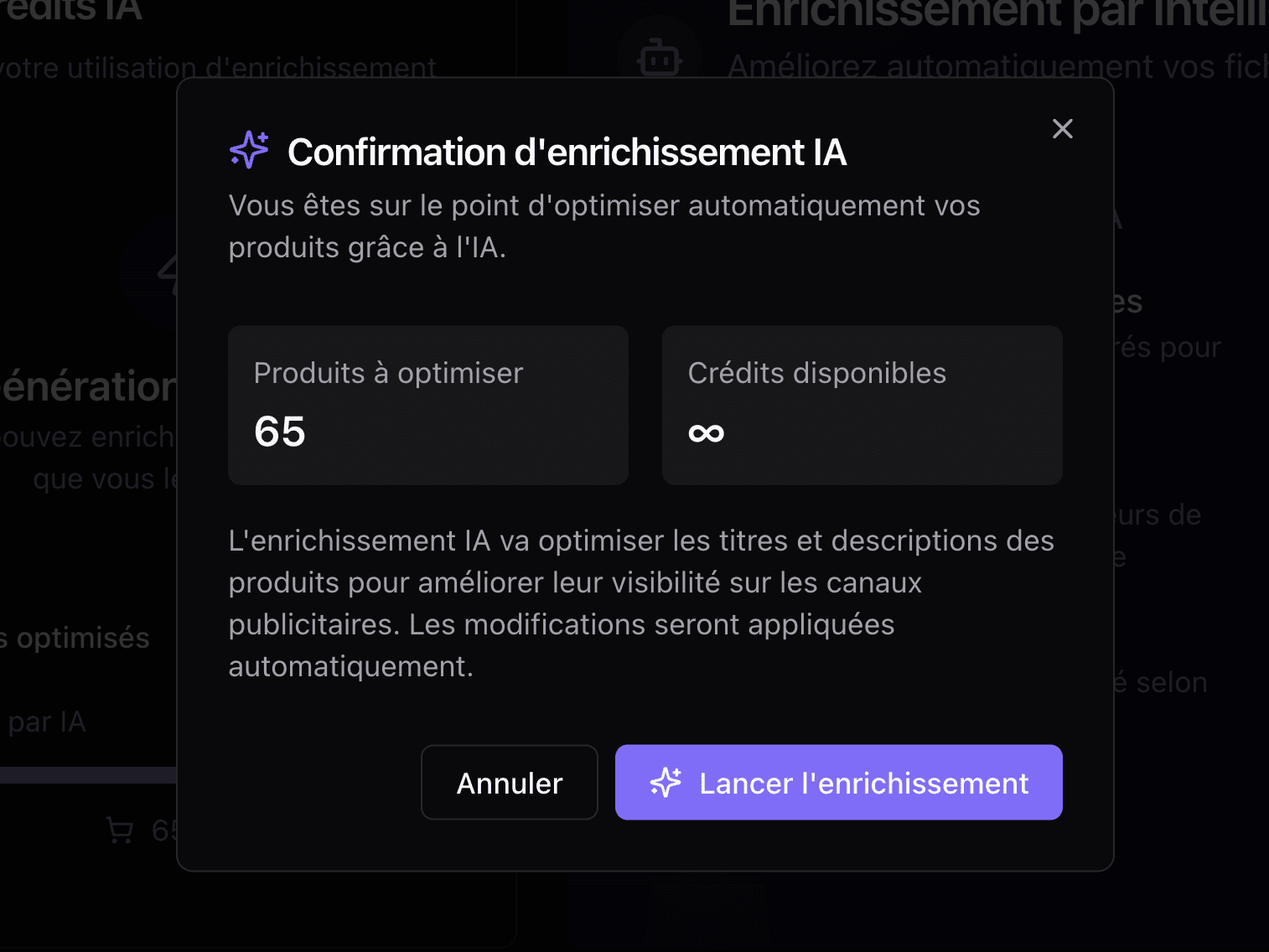Viewport: 1269px width, 952px height.
Task: Click the robot icon behind the dialog
Action: 660,57
